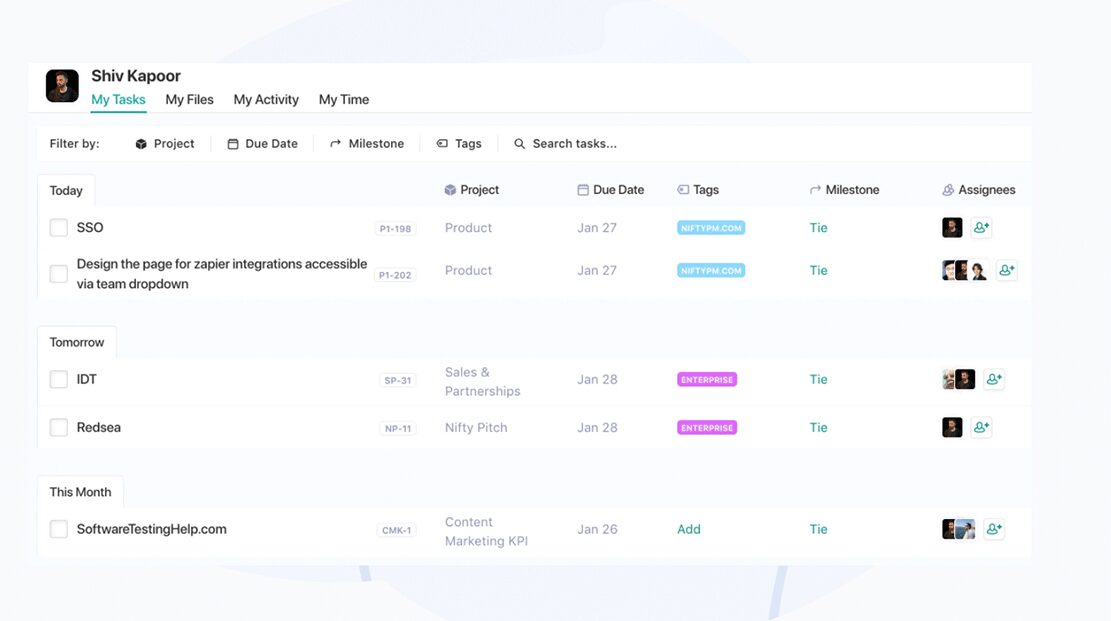Open the Due Date filter dropdown
Image resolution: width=1111 pixels, height=621 pixels.
[262, 144]
